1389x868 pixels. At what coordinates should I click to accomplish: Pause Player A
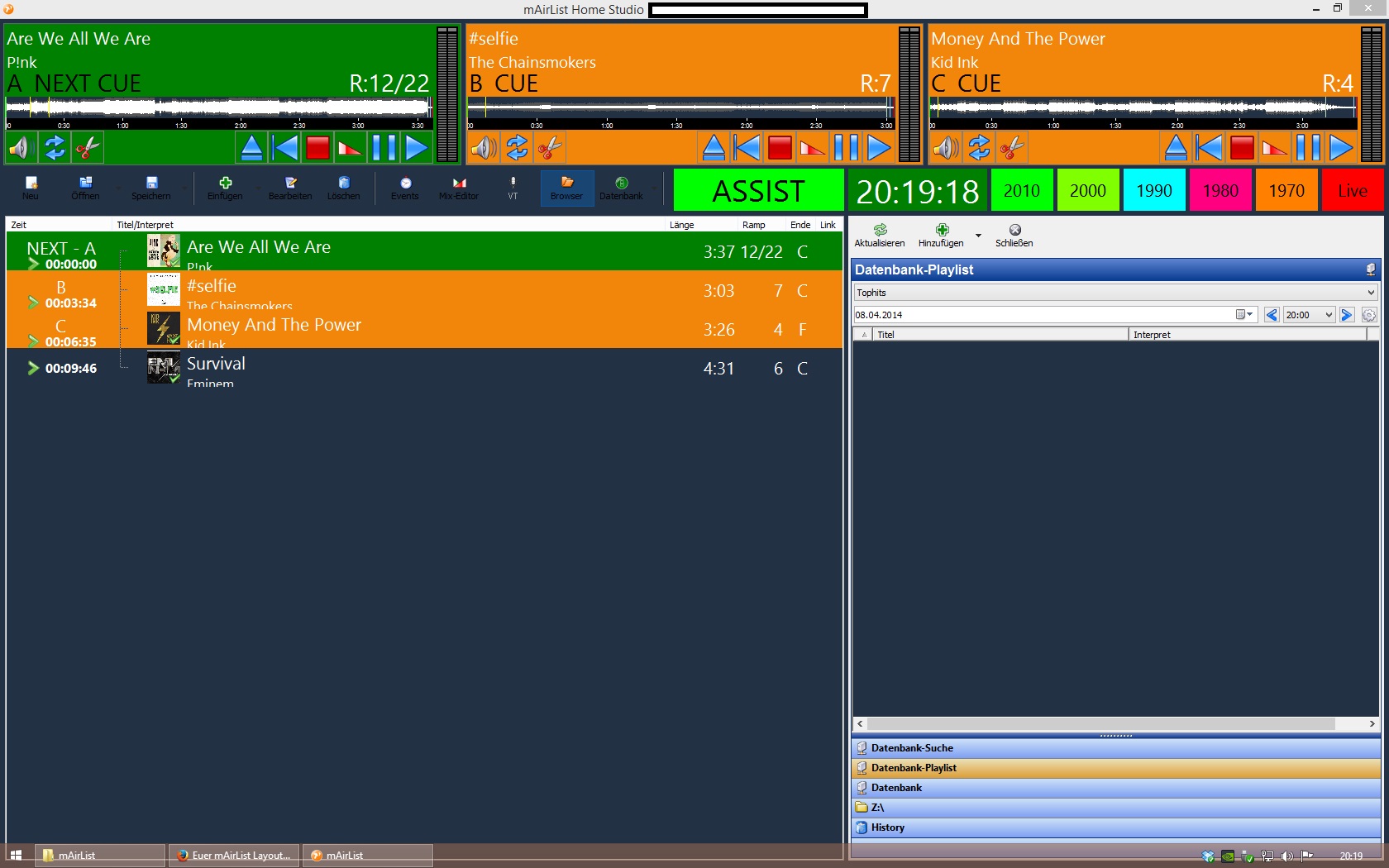(x=384, y=148)
